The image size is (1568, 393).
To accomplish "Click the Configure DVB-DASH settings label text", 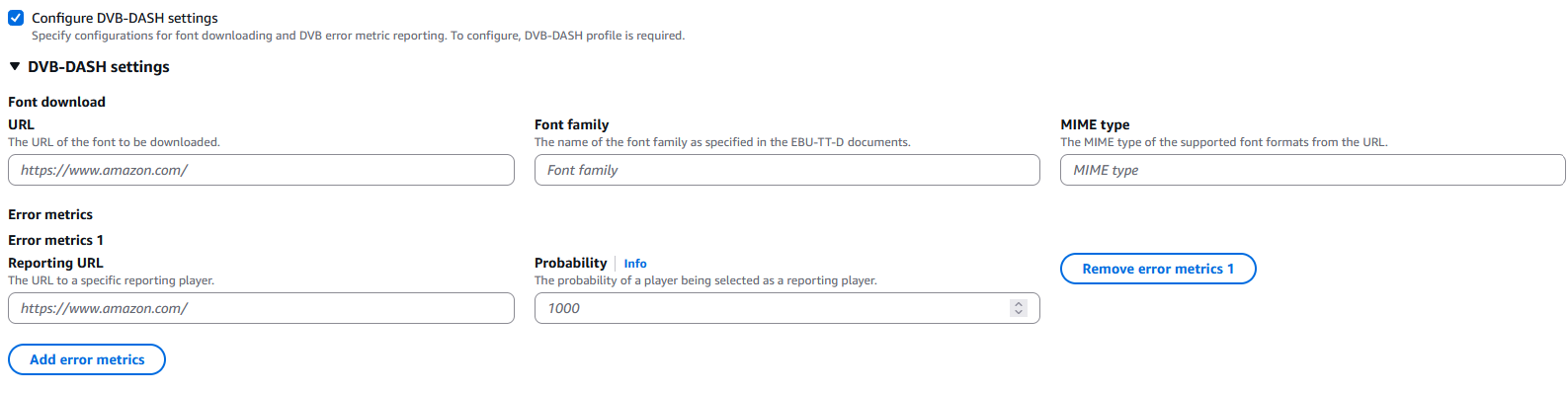I will (124, 18).
